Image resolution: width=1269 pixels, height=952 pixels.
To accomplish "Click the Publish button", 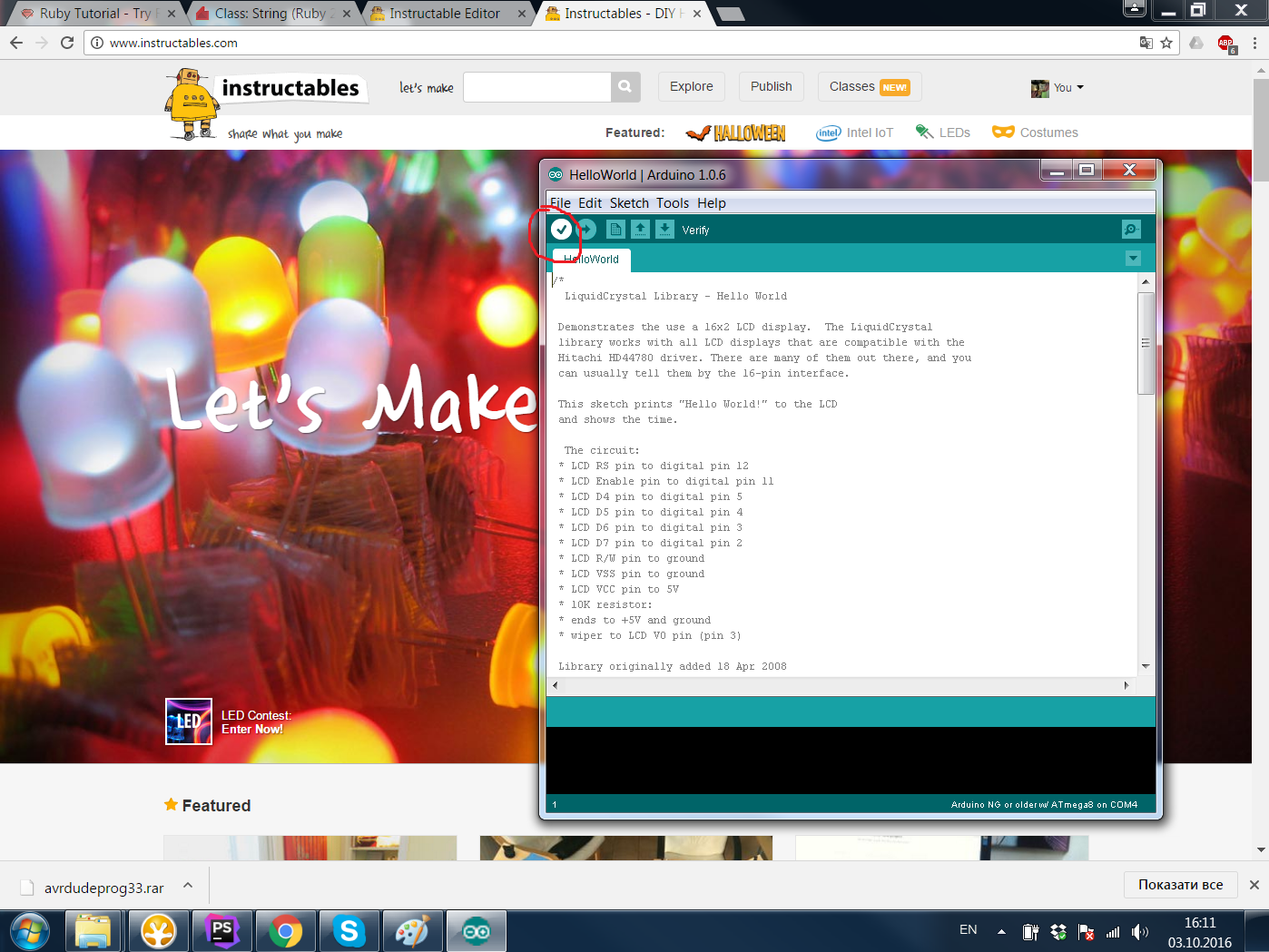I will (x=772, y=87).
